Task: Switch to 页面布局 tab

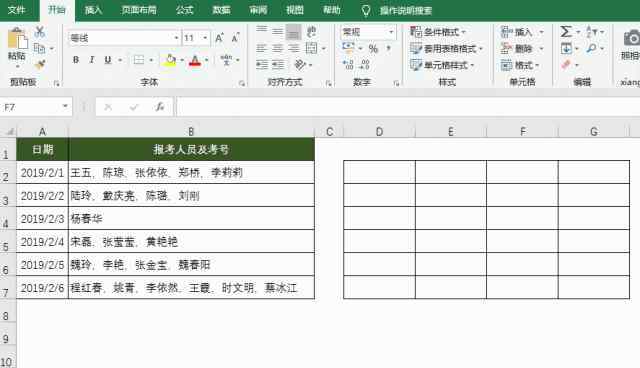Action: pyautogui.click(x=139, y=10)
